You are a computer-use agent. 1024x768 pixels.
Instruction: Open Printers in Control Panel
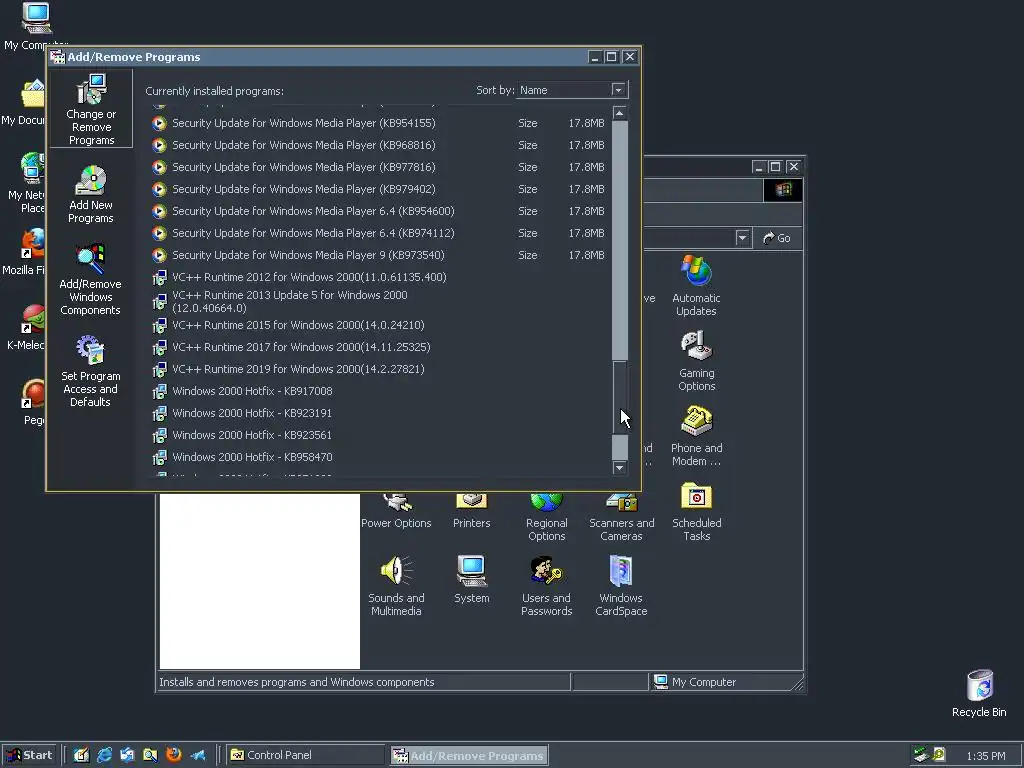pyautogui.click(x=472, y=511)
